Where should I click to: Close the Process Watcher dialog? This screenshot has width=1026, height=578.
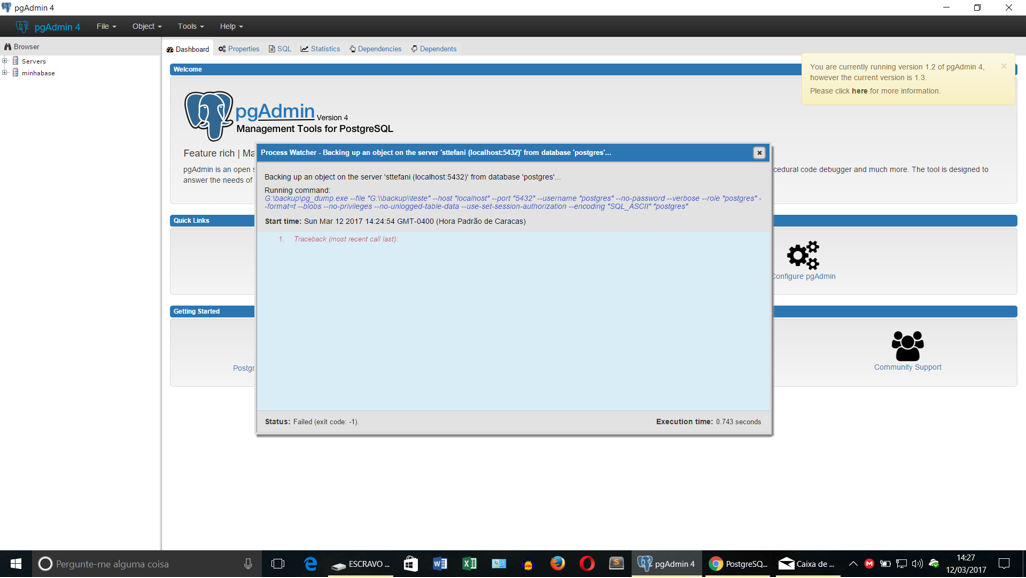pyautogui.click(x=759, y=153)
